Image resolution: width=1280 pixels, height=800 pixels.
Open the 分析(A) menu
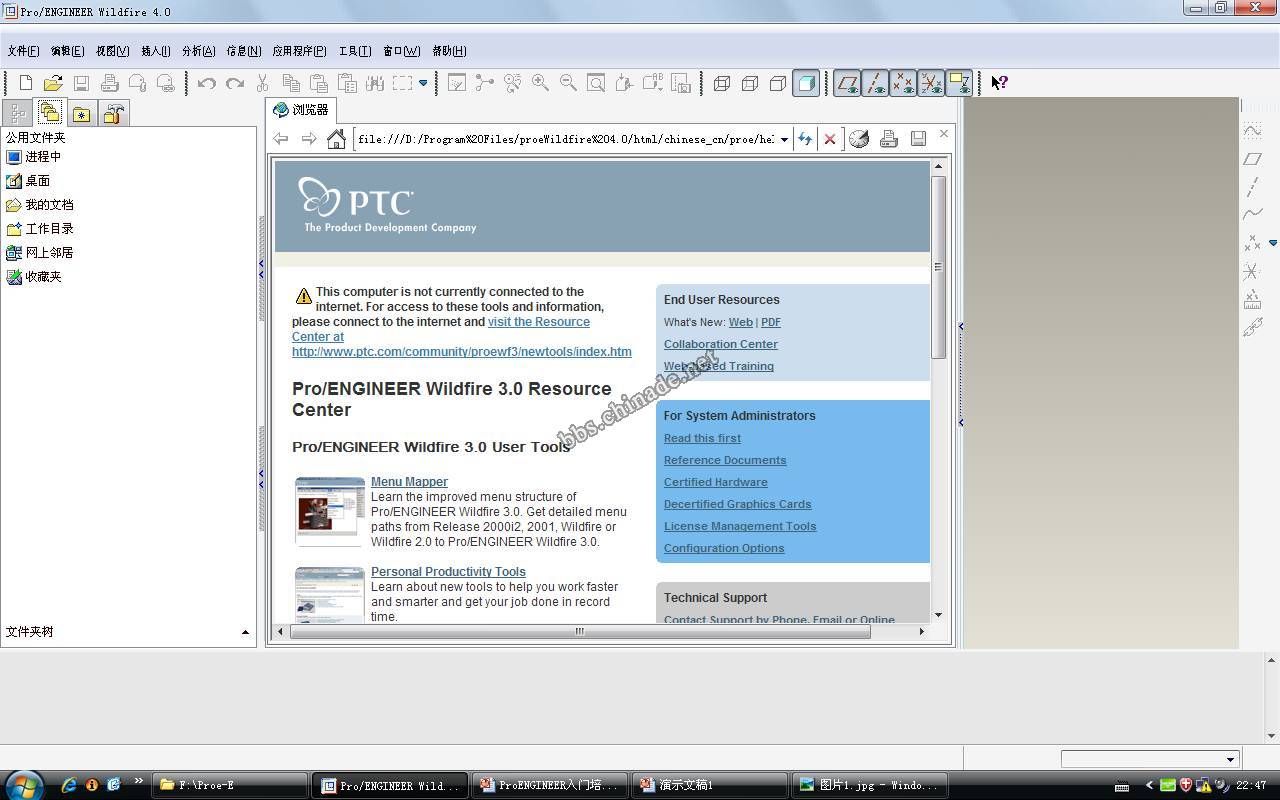198,51
